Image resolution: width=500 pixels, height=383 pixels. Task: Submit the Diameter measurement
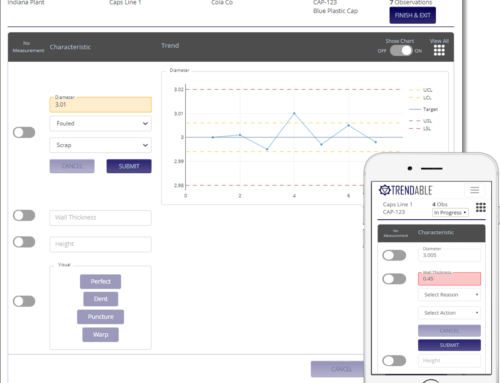coord(129,166)
